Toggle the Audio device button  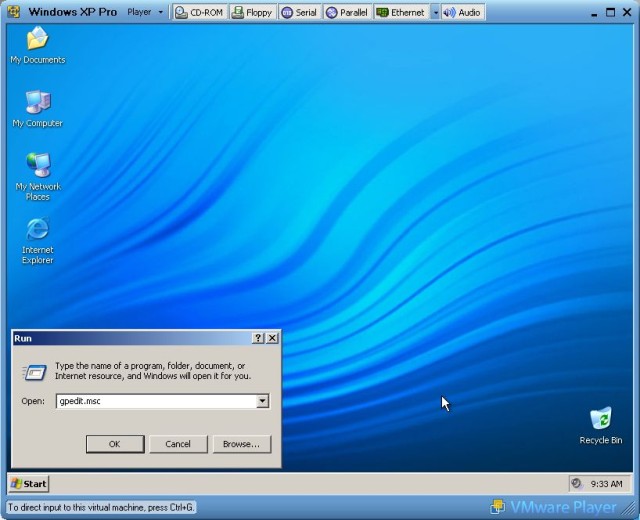462,13
